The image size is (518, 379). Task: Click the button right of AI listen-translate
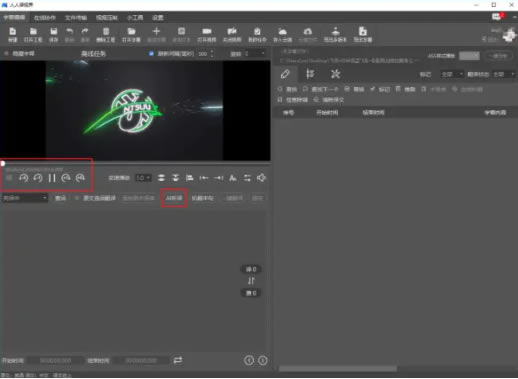point(202,198)
